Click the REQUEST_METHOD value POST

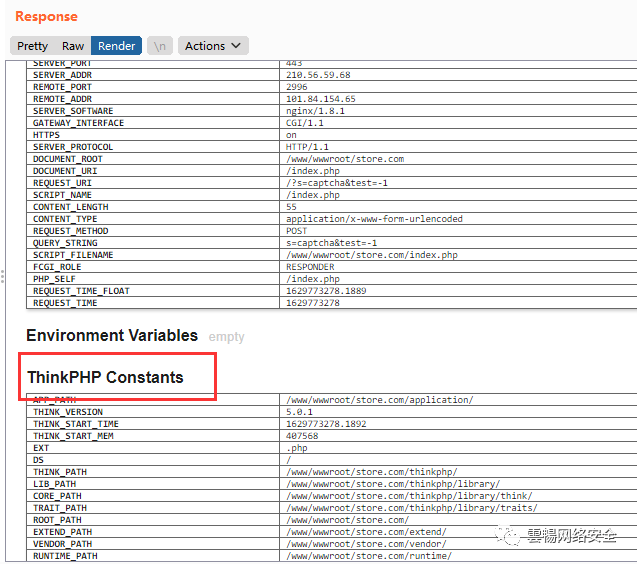(x=297, y=231)
